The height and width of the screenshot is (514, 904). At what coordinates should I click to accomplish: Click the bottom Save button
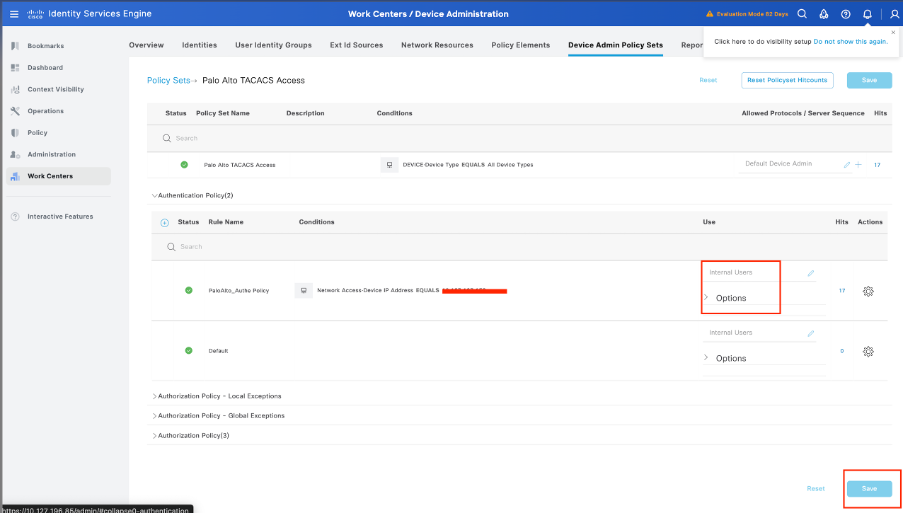pyautogui.click(x=869, y=489)
